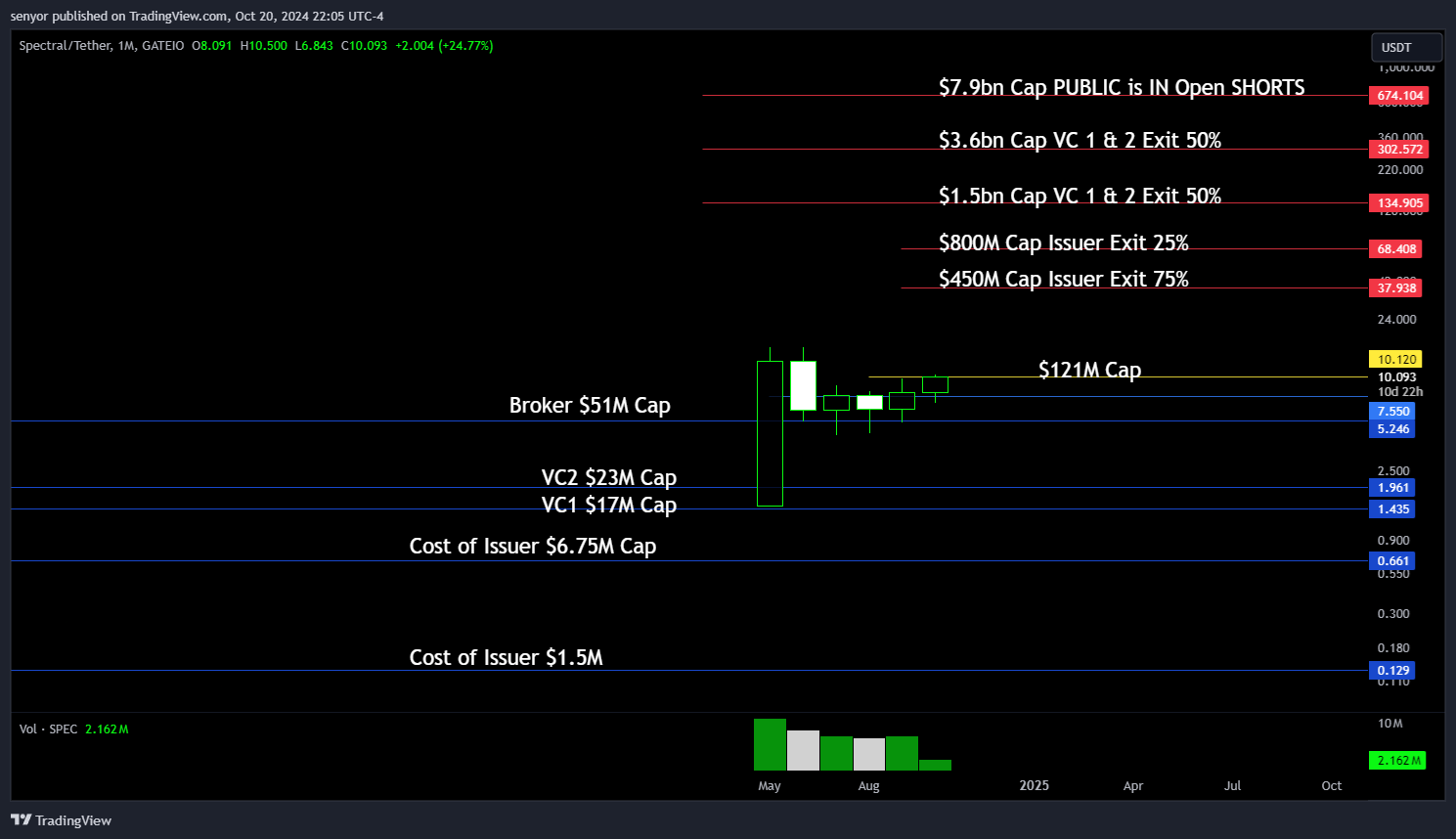Screen dimensions: 1456x839
Task: Click the green 2.162 M volume label
Action: coord(1397,761)
